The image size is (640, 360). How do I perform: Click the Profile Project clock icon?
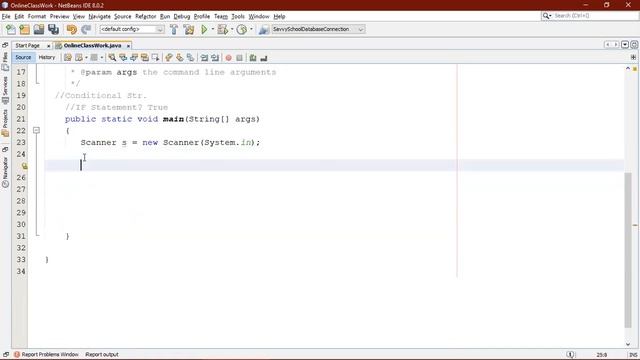coord(242,29)
